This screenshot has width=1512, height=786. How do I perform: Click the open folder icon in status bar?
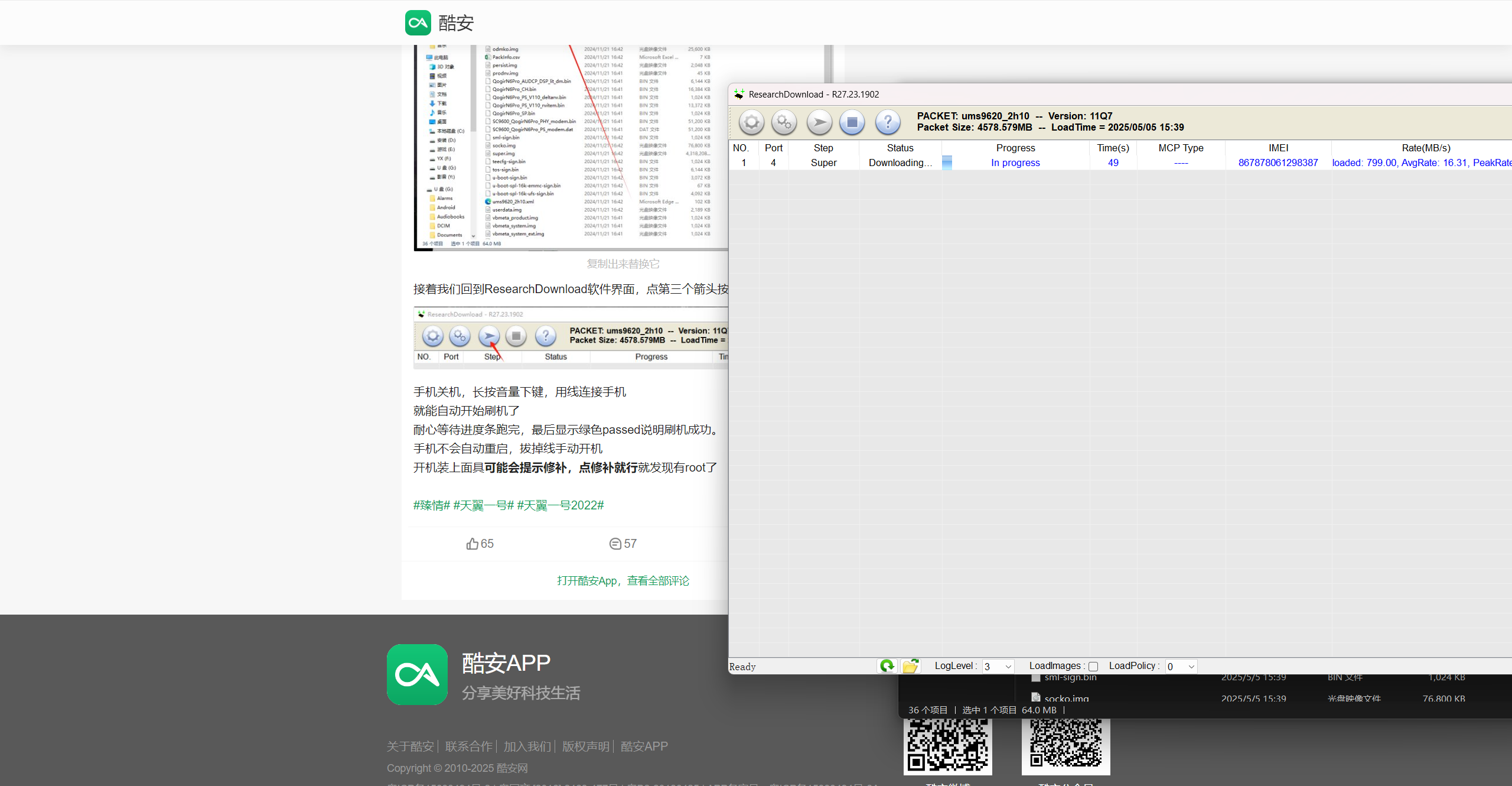tap(911, 666)
